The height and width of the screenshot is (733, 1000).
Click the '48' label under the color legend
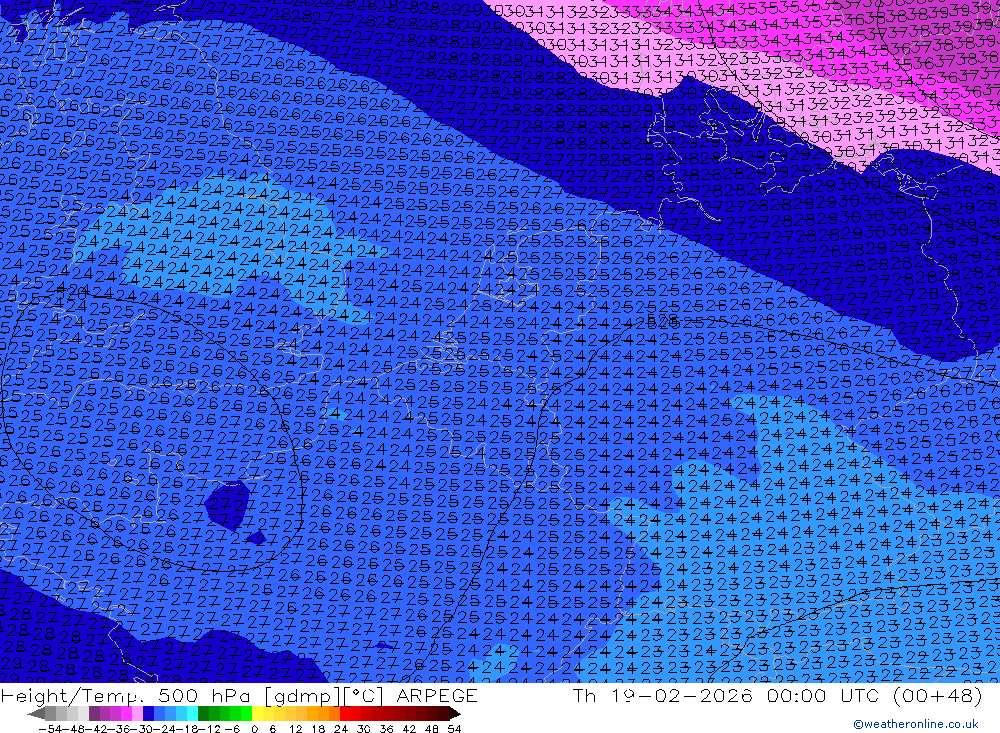(431, 729)
